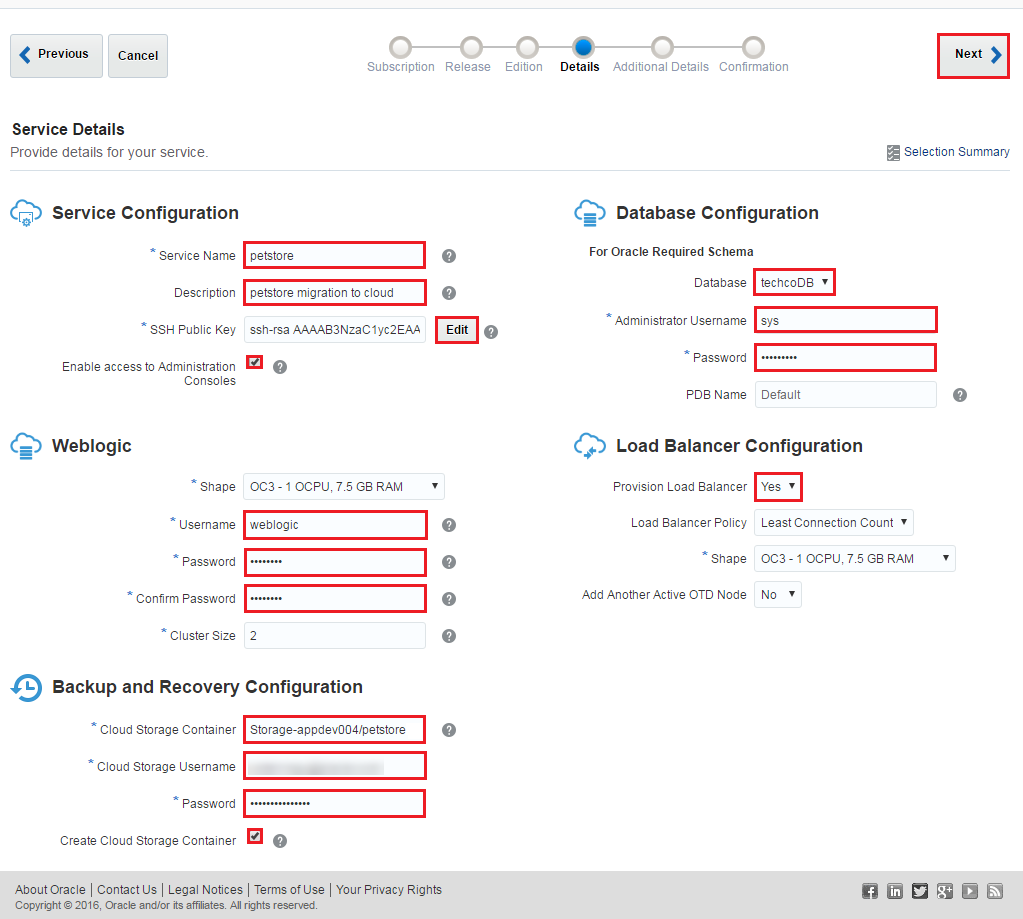This screenshot has height=919, width=1023.
Task: Click the Weblogic section cloud icon
Action: [x=26, y=446]
